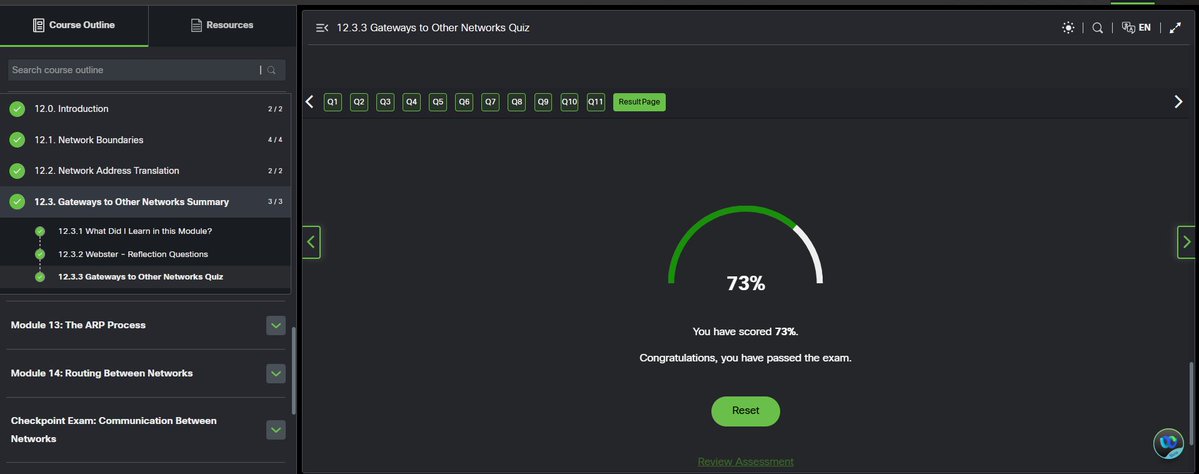Screen dimensions: 1199x474
Task: Click the completion dot beside 12.3.1
Action: pyautogui.click(x=40, y=231)
